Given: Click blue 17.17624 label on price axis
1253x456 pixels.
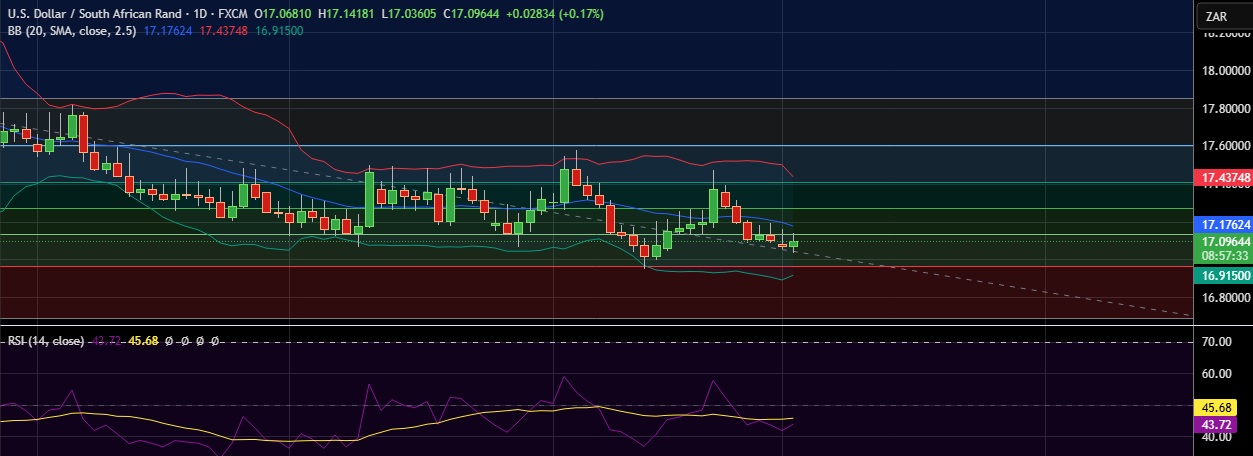Looking at the screenshot, I should (x=1222, y=225).
